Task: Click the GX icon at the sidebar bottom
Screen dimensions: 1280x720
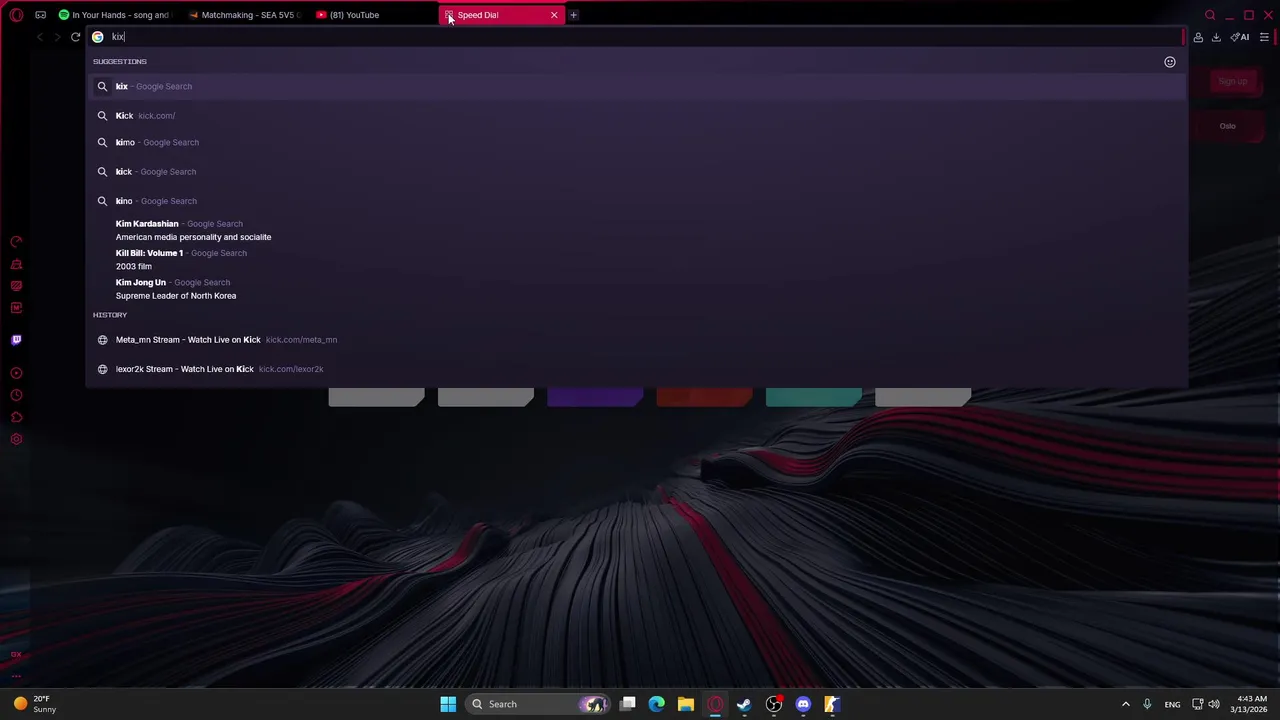Action: [x=16, y=654]
